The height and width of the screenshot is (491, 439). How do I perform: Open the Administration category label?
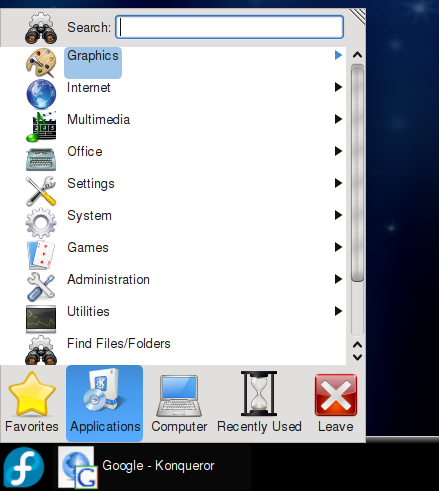pyautogui.click(x=108, y=280)
